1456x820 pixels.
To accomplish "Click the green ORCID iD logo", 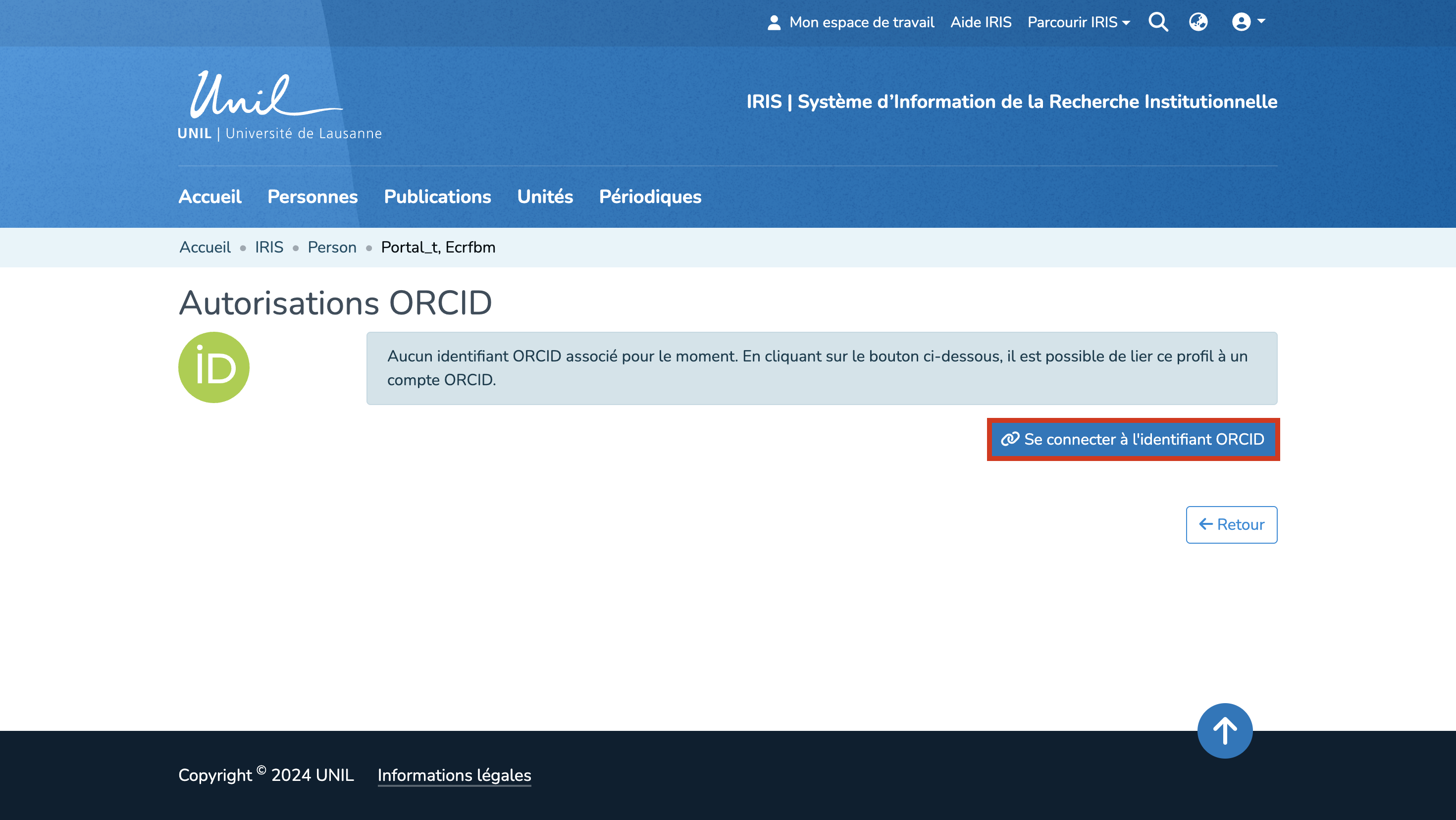I will tap(213, 367).
